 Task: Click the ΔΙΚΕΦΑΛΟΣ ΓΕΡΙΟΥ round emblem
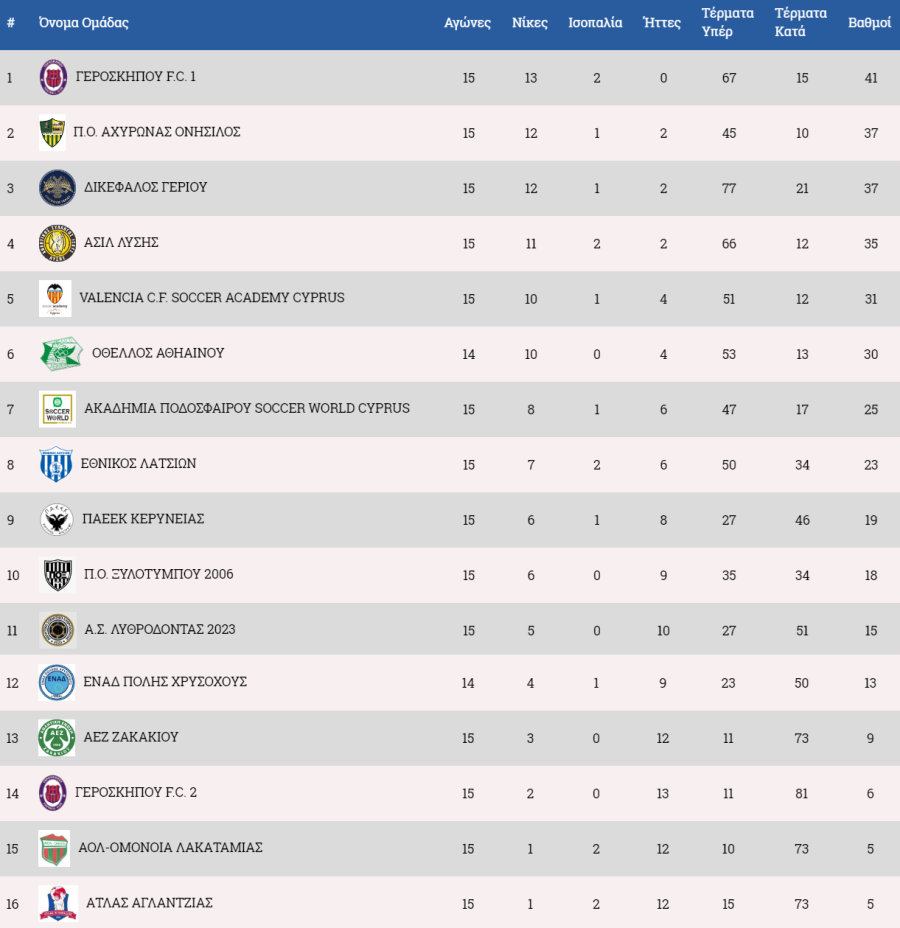point(57,188)
